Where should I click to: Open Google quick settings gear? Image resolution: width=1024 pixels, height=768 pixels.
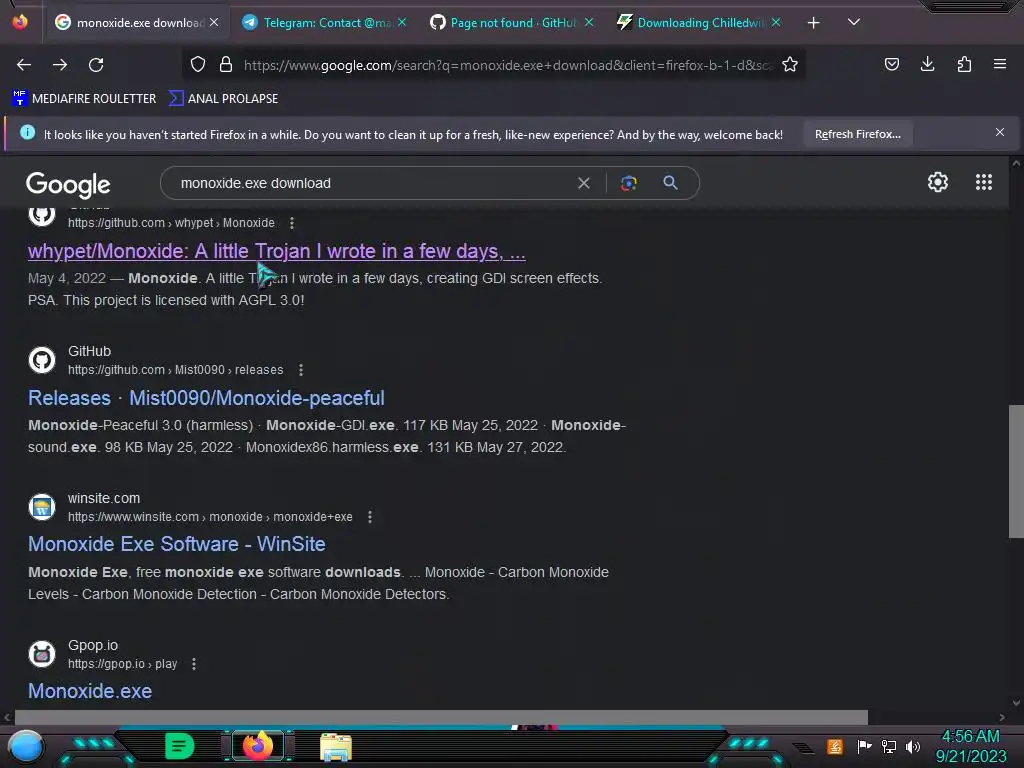[938, 182]
